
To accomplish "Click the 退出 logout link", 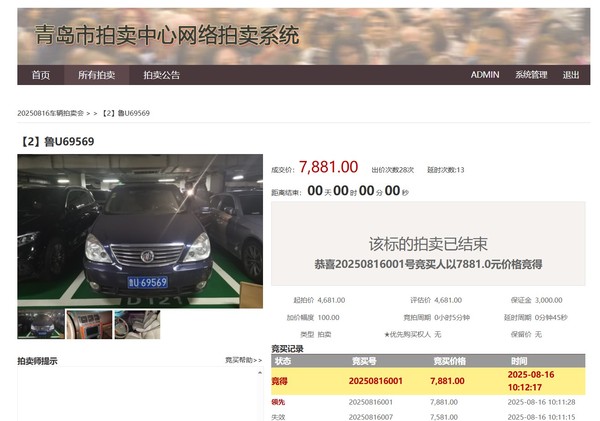I will (x=570, y=75).
